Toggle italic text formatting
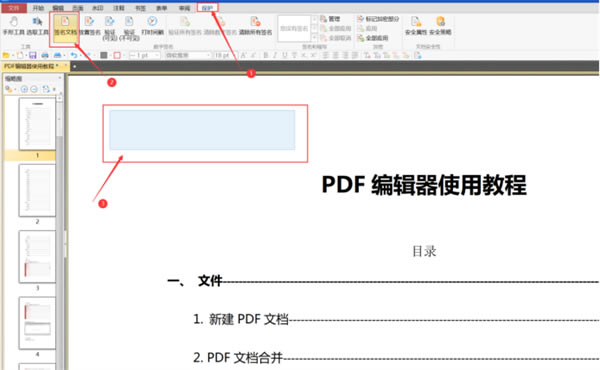Viewport: 600px width, 370px height. point(275,55)
